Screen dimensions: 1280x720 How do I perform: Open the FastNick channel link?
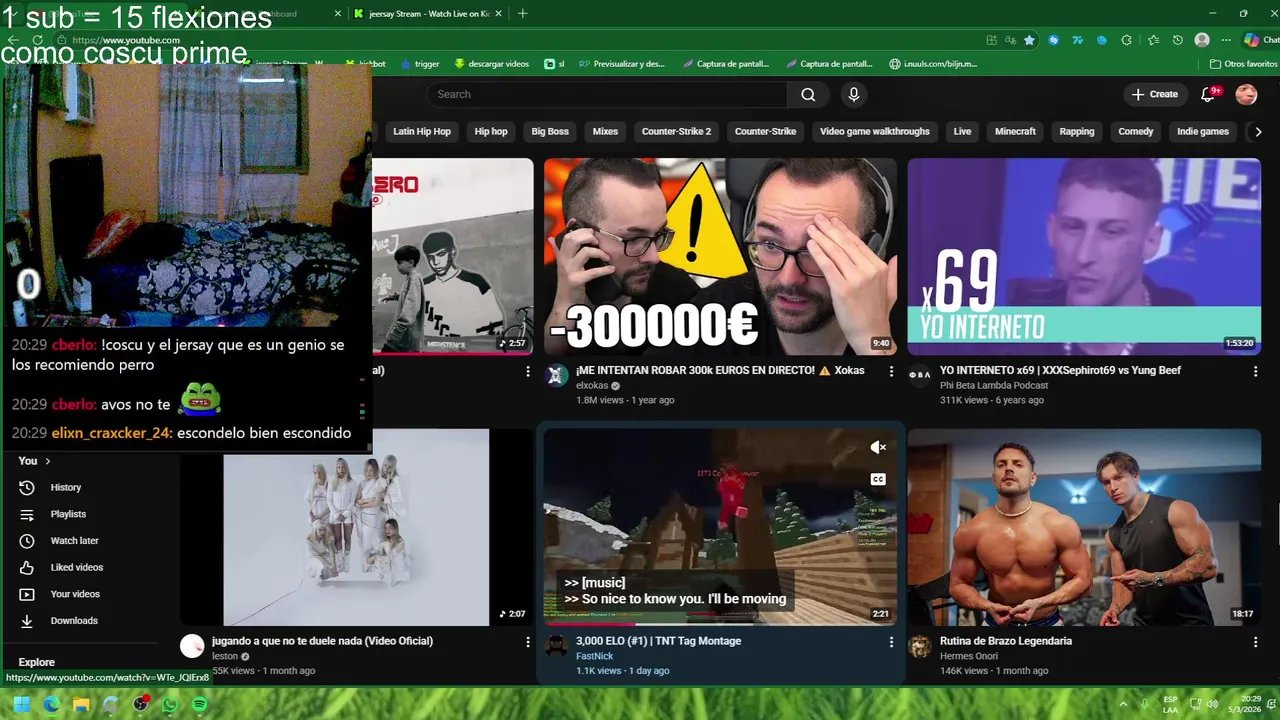tap(595, 656)
